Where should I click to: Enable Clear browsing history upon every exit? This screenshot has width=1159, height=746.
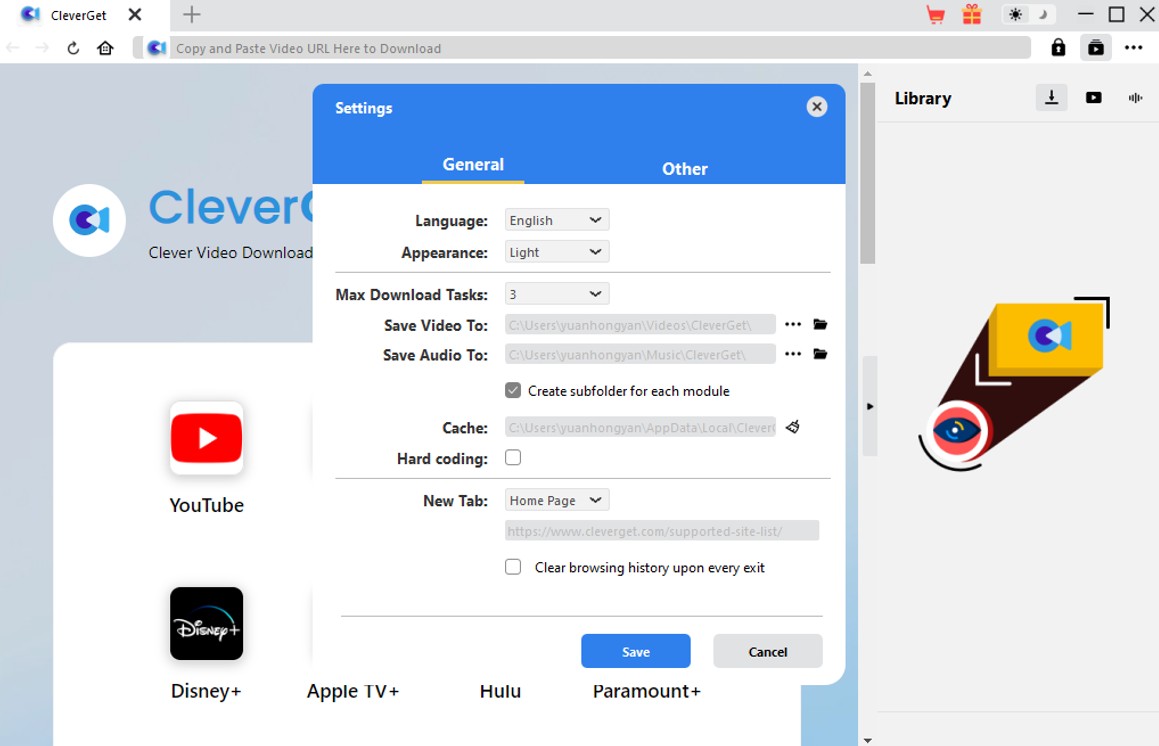click(513, 567)
